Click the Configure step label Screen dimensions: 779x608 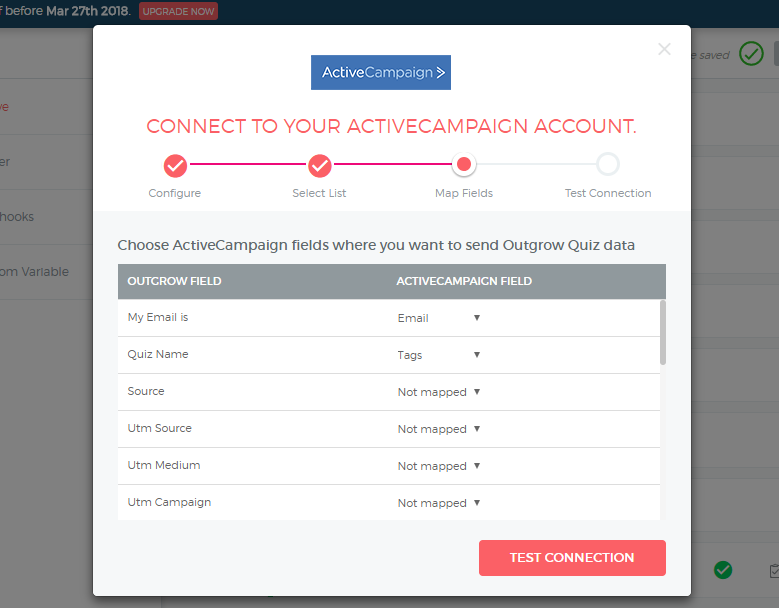click(x=174, y=193)
